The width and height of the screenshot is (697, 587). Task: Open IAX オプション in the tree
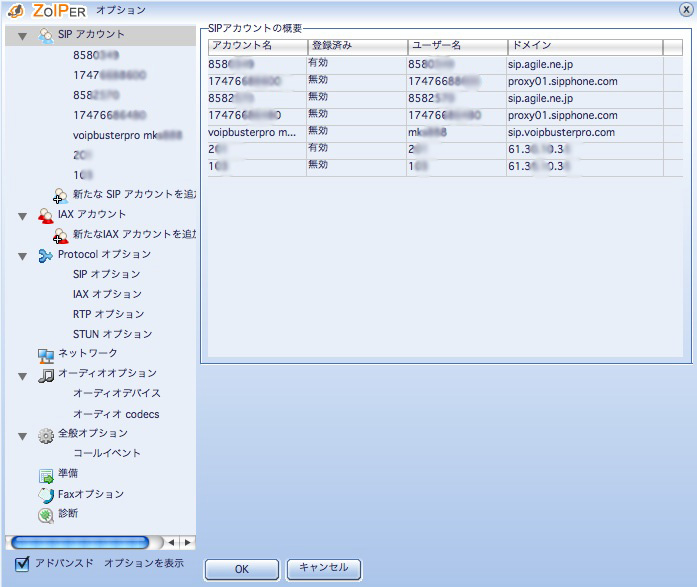click(x=107, y=294)
